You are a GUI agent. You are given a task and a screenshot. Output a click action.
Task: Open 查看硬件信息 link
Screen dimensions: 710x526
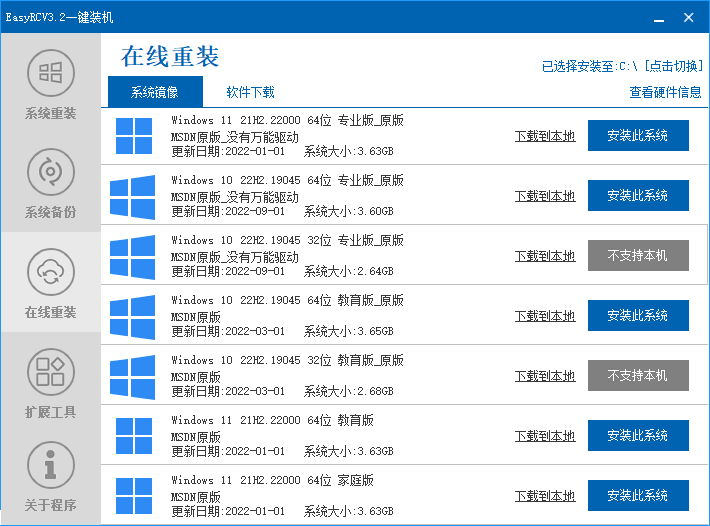coord(665,92)
